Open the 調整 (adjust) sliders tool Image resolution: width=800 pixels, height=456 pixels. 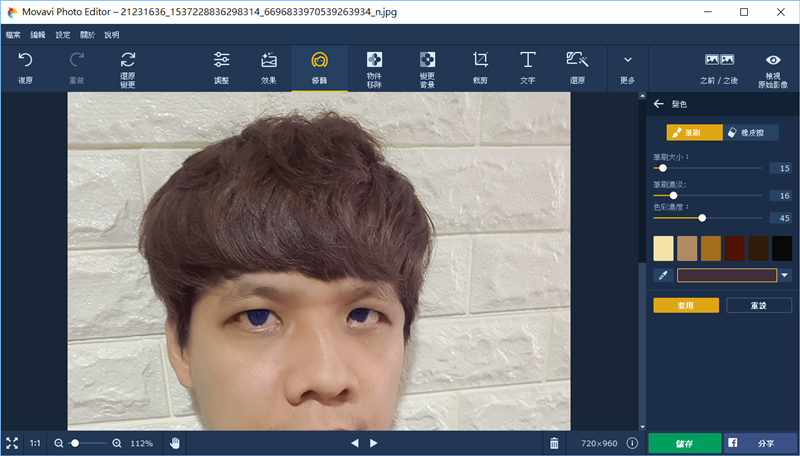pyautogui.click(x=222, y=62)
